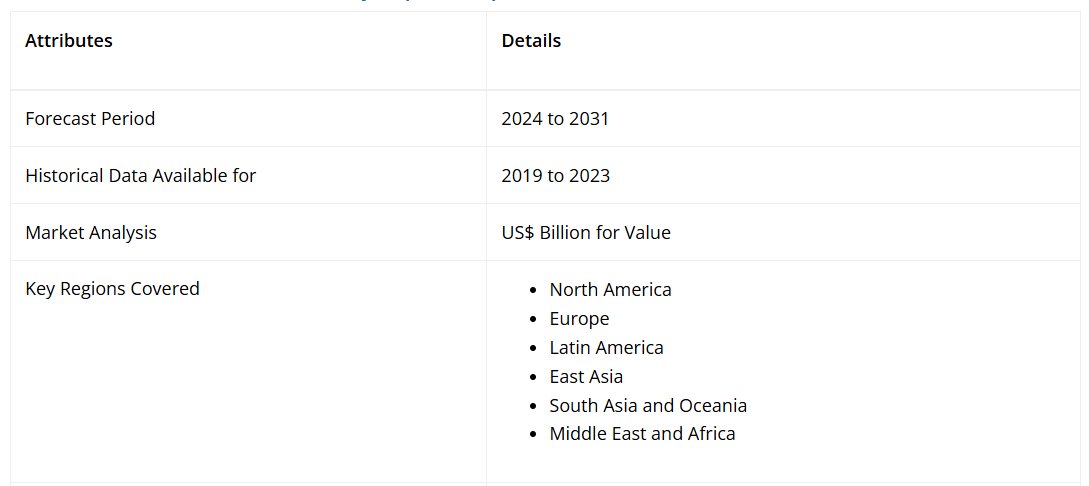Viewport: 1089px width, 486px height.
Task: Click the 2019 to 2023 value
Action: (x=555, y=176)
